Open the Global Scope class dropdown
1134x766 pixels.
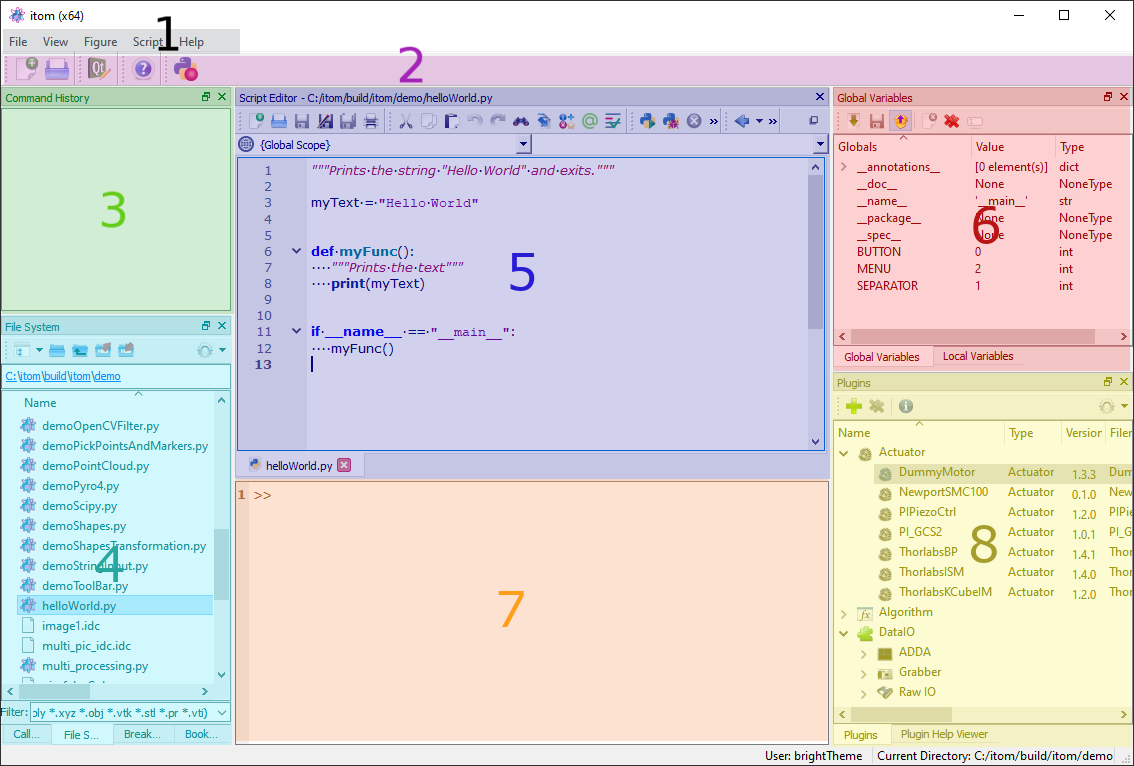[x=524, y=145]
